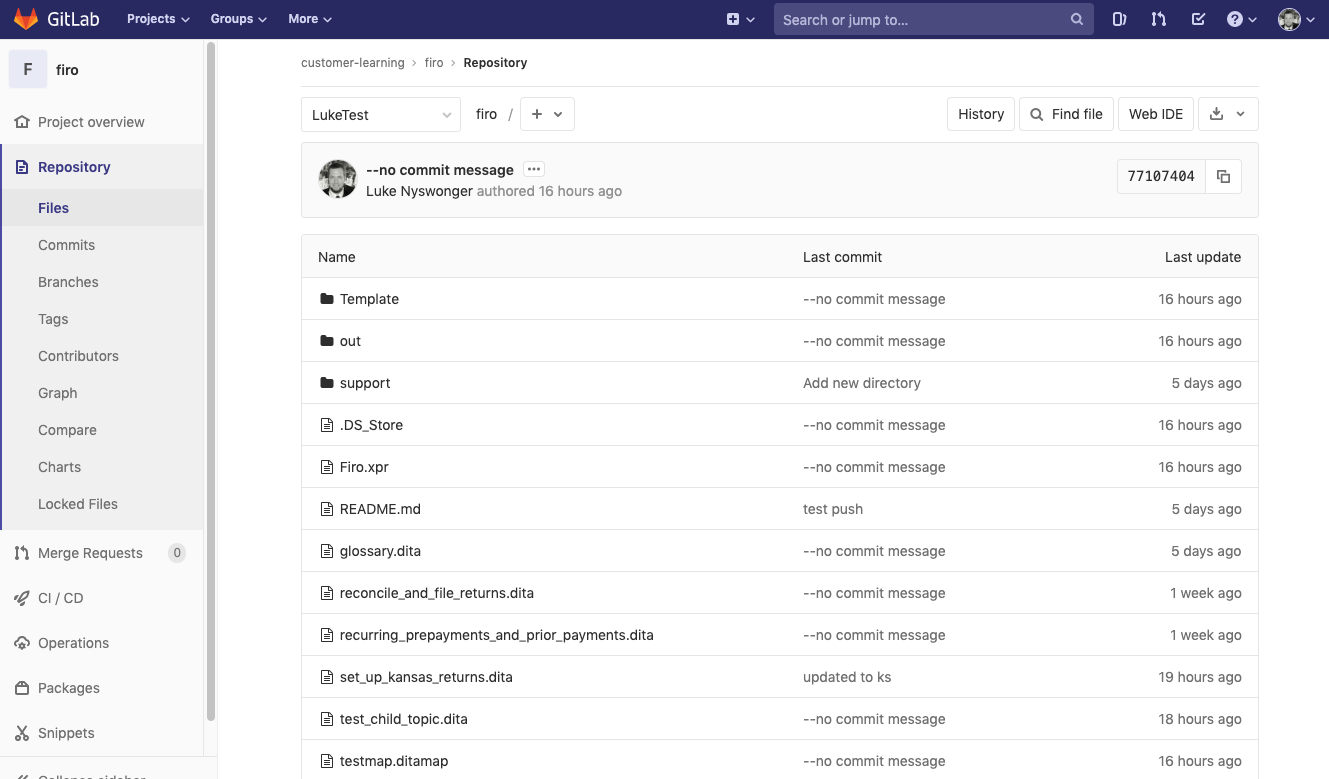Open the add-to-tree plus dropdown
The height and width of the screenshot is (779, 1329).
[x=547, y=114]
